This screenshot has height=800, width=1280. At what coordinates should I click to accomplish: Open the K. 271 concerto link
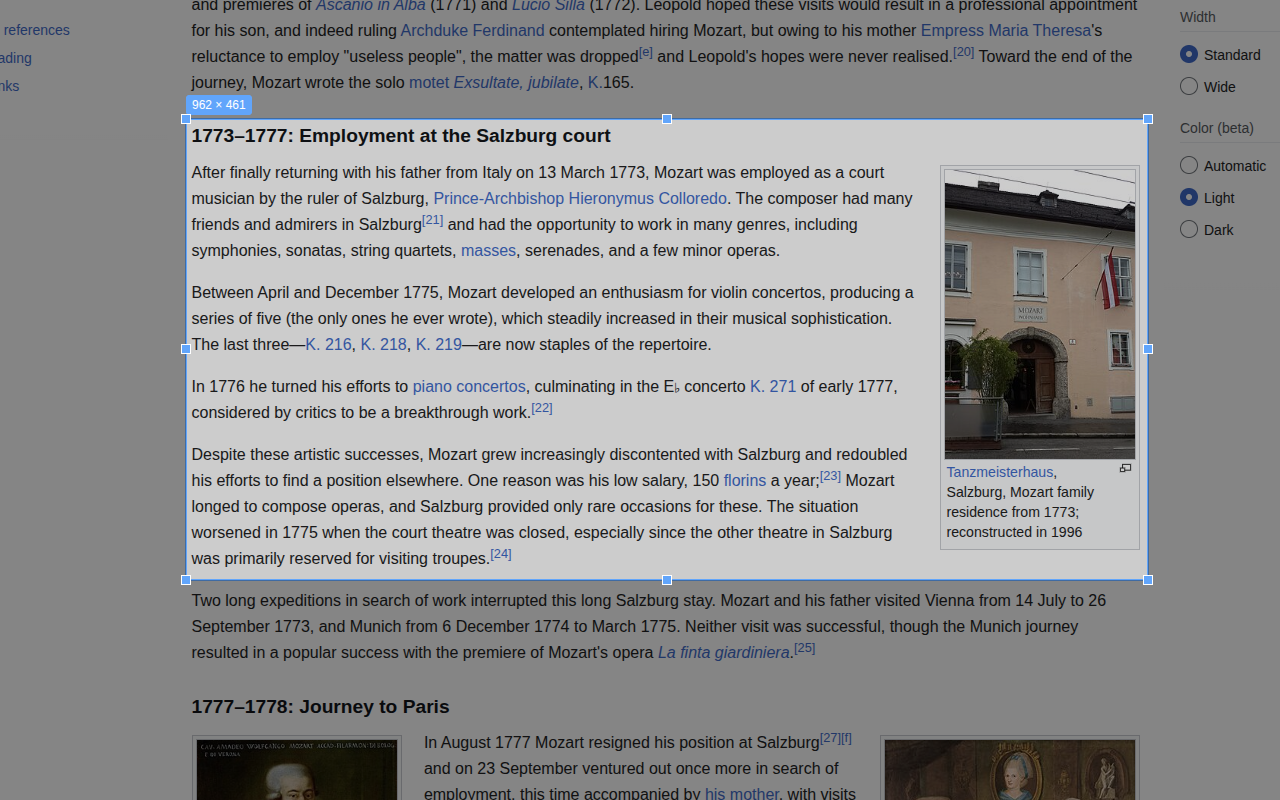point(772,386)
